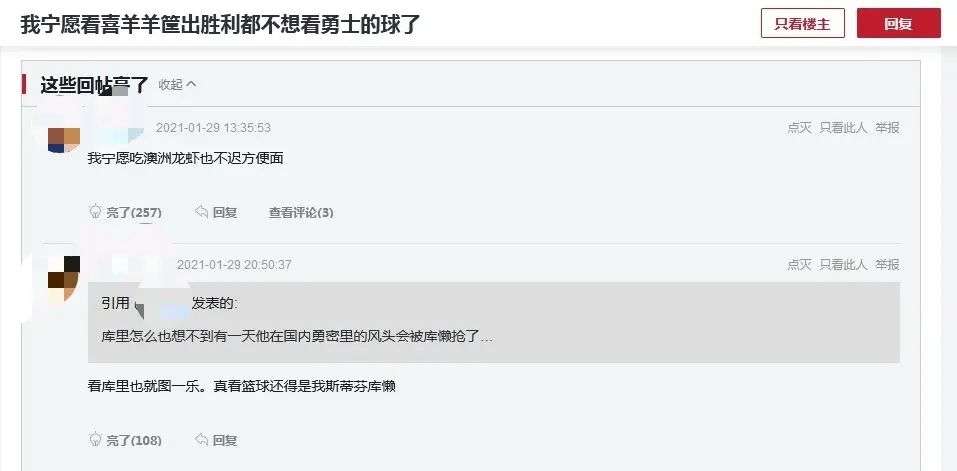Click lightbulb icon beside 亮了(108)
Viewport: 957px width, 471px height.
pyautogui.click(x=95, y=439)
